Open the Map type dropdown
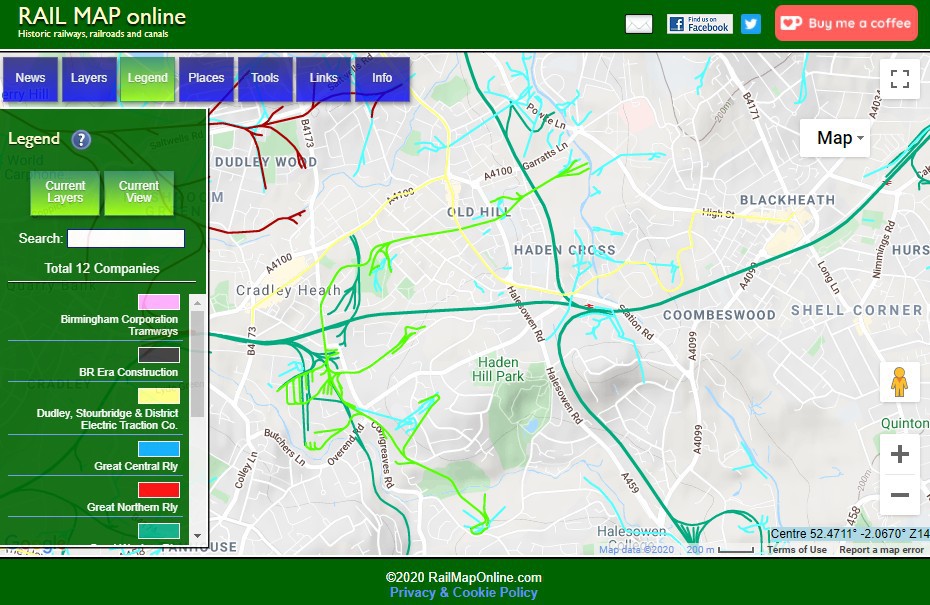Image resolution: width=930 pixels, height=605 pixels. click(835, 138)
